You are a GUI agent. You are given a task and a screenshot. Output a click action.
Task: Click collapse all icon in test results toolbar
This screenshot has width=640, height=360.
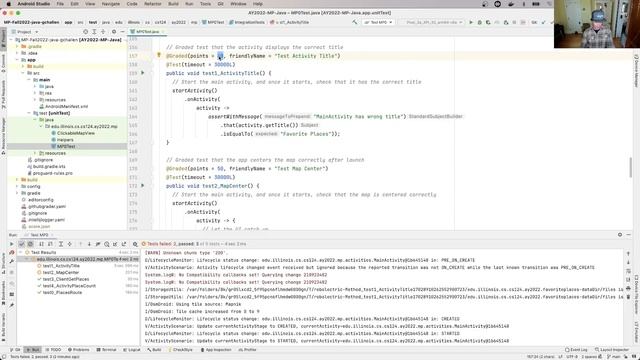tap(69, 244)
